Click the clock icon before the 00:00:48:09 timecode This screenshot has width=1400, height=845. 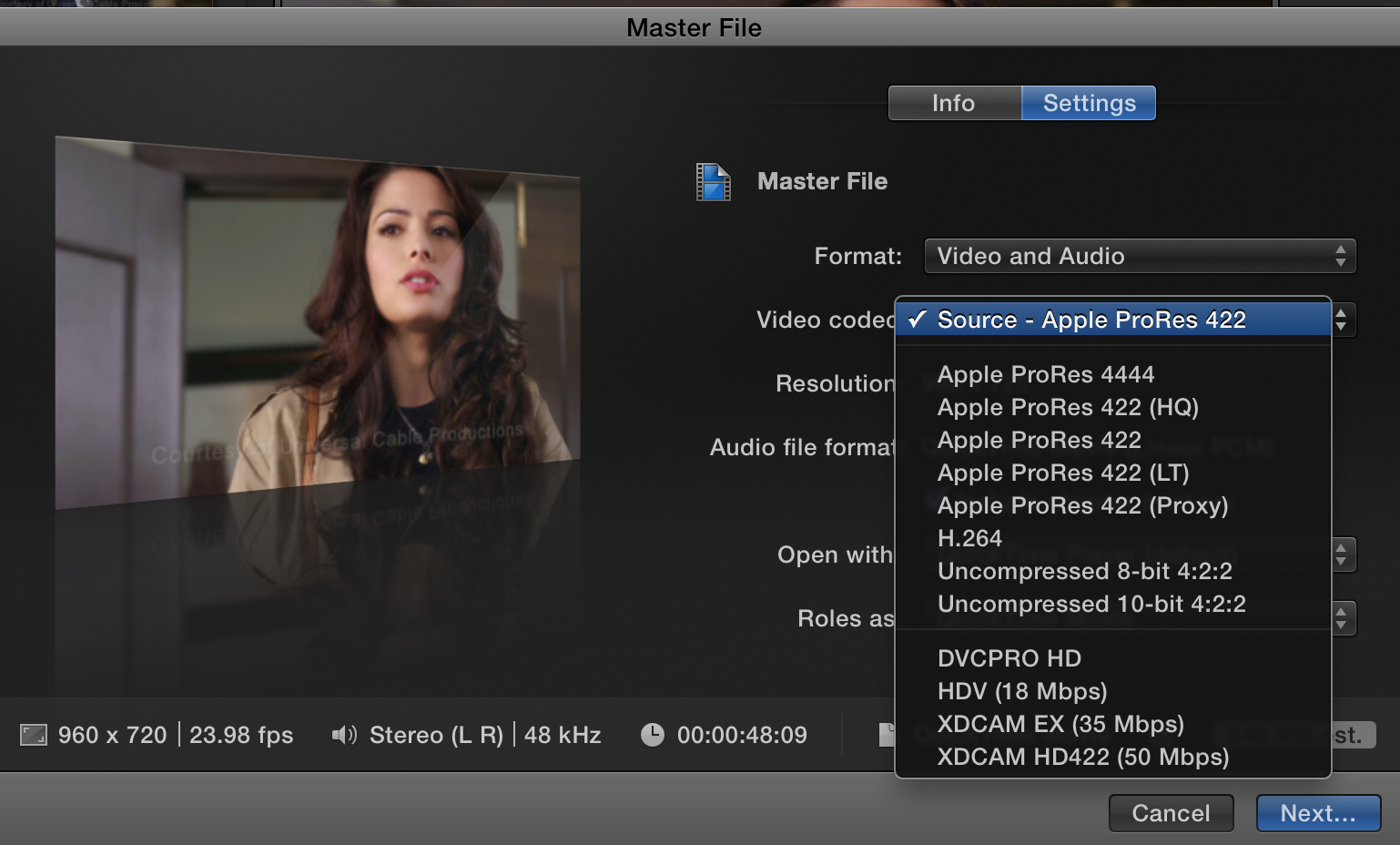coord(653,734)
